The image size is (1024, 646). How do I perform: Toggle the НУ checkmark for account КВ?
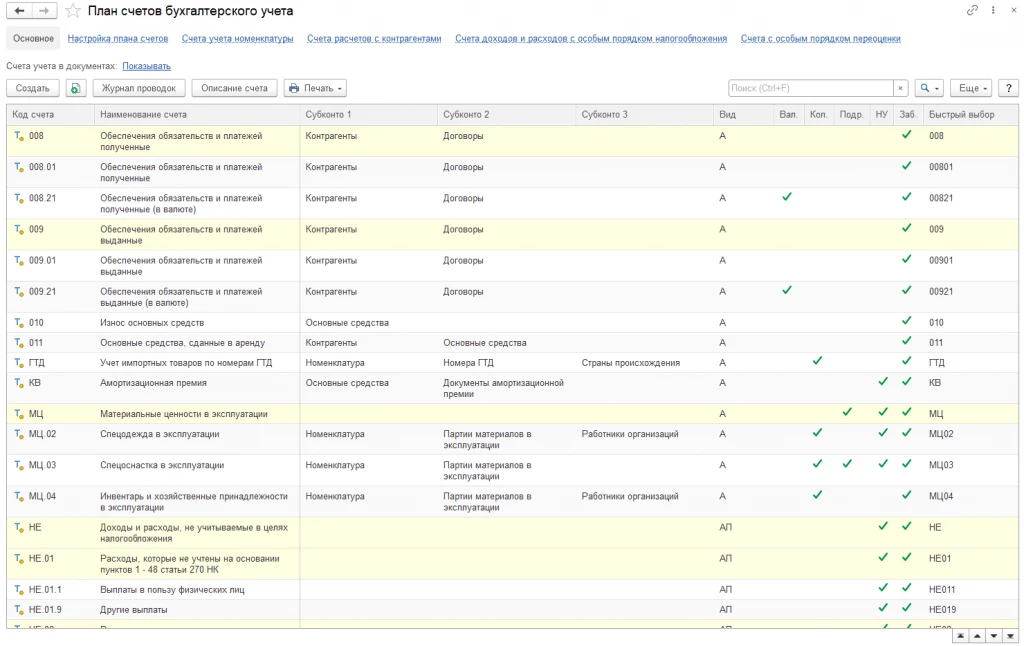click(x=883, y=381)
